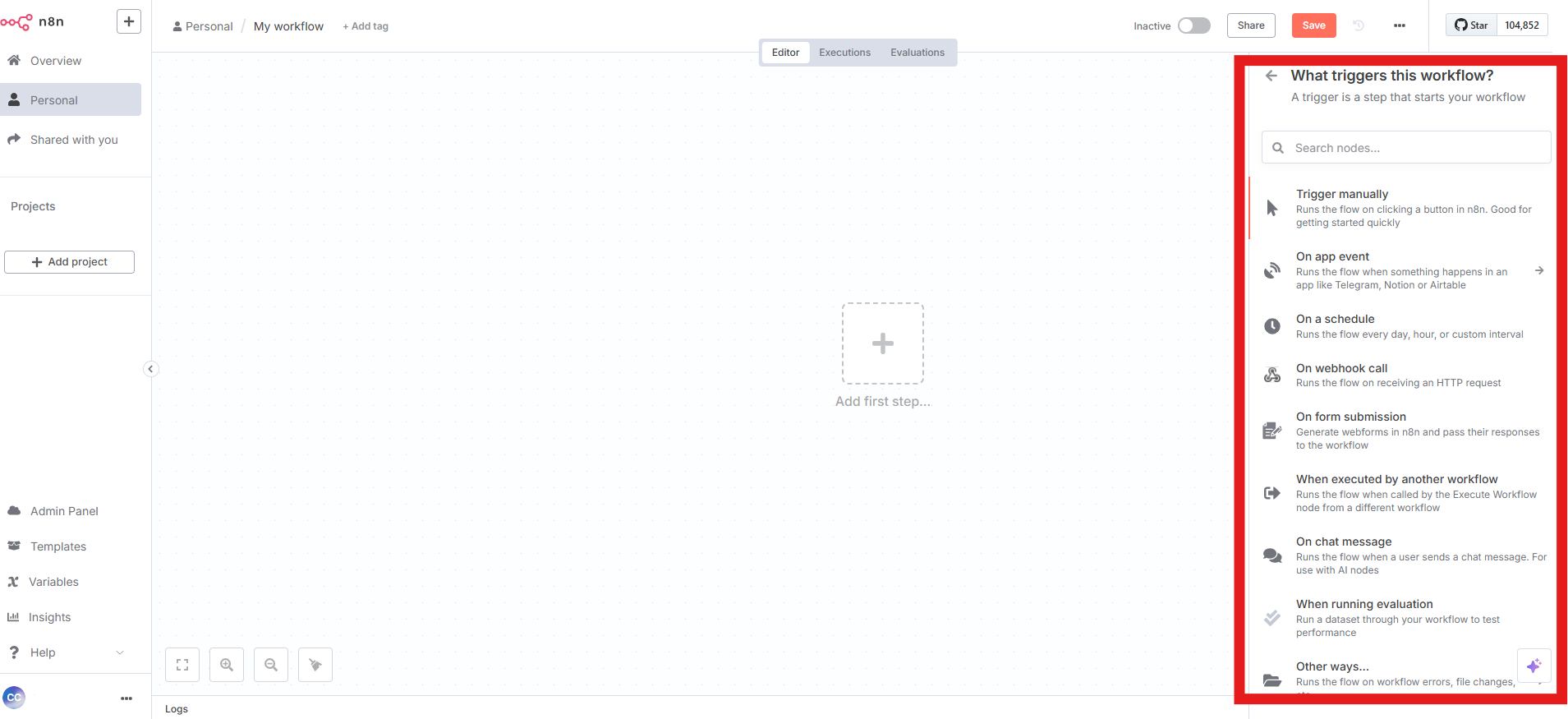1568x719 pixels.
Task: Zoom out on the workflow canvas
Action: 271,665
